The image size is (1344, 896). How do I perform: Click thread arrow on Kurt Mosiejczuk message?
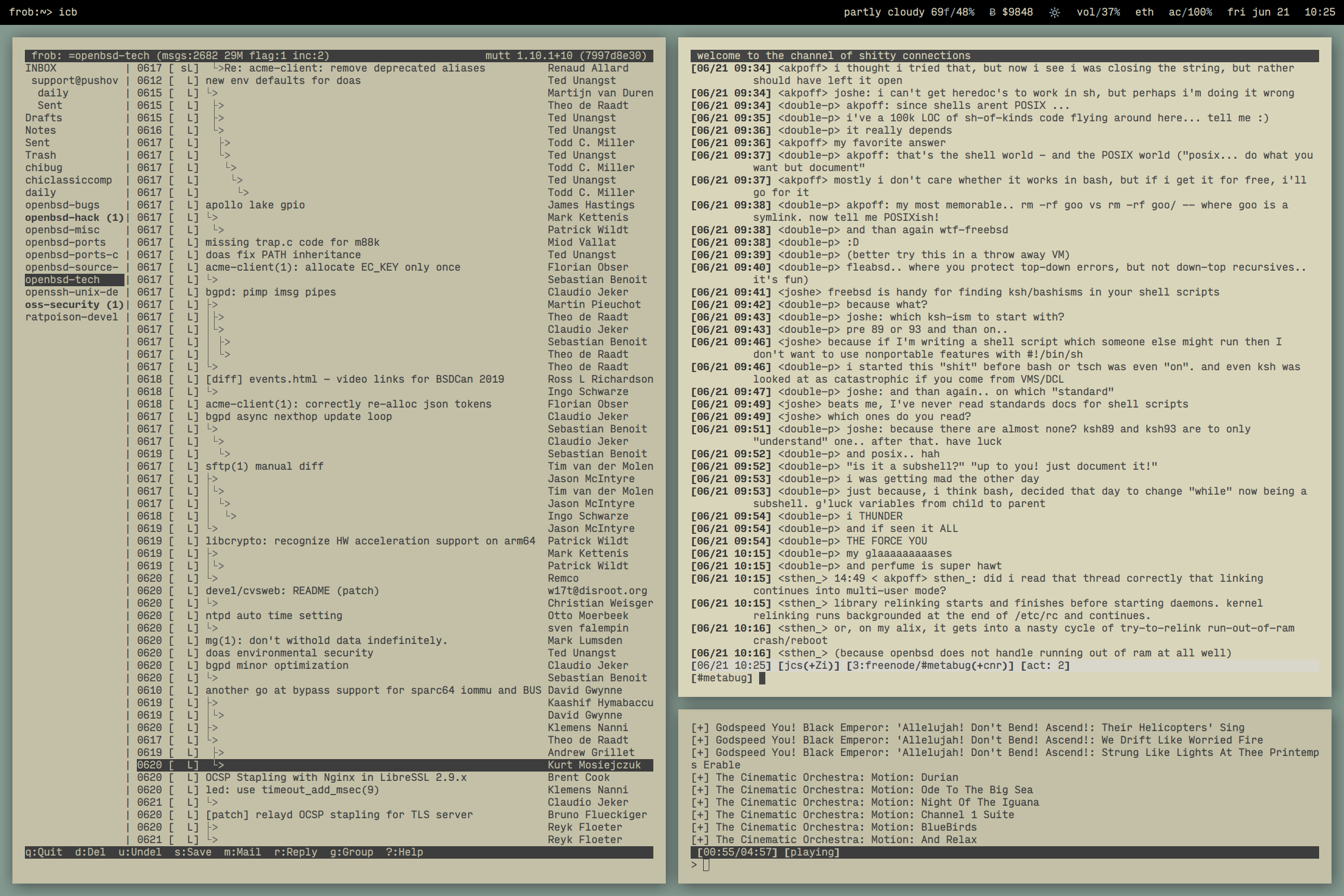pos(218,765)
